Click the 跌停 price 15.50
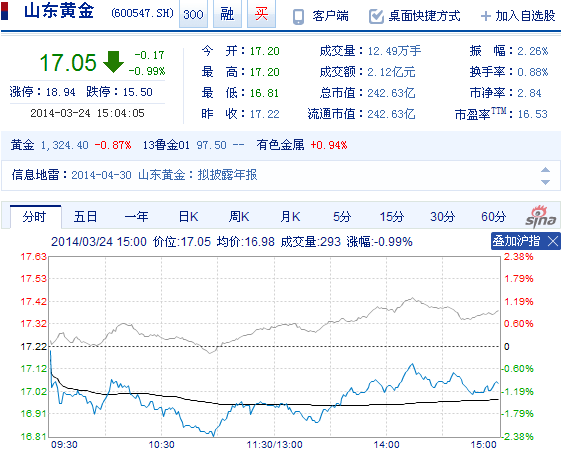This screenshot has width=561, height=449. pyautogui.click(x=138, y=92)
